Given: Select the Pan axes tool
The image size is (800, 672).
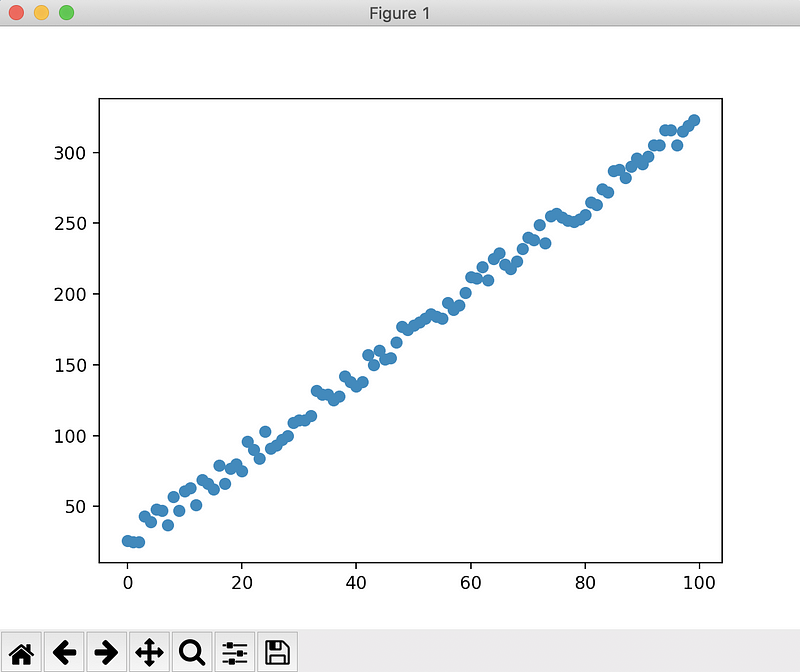Looking at the screenshot, I should [x=149, y=653].
